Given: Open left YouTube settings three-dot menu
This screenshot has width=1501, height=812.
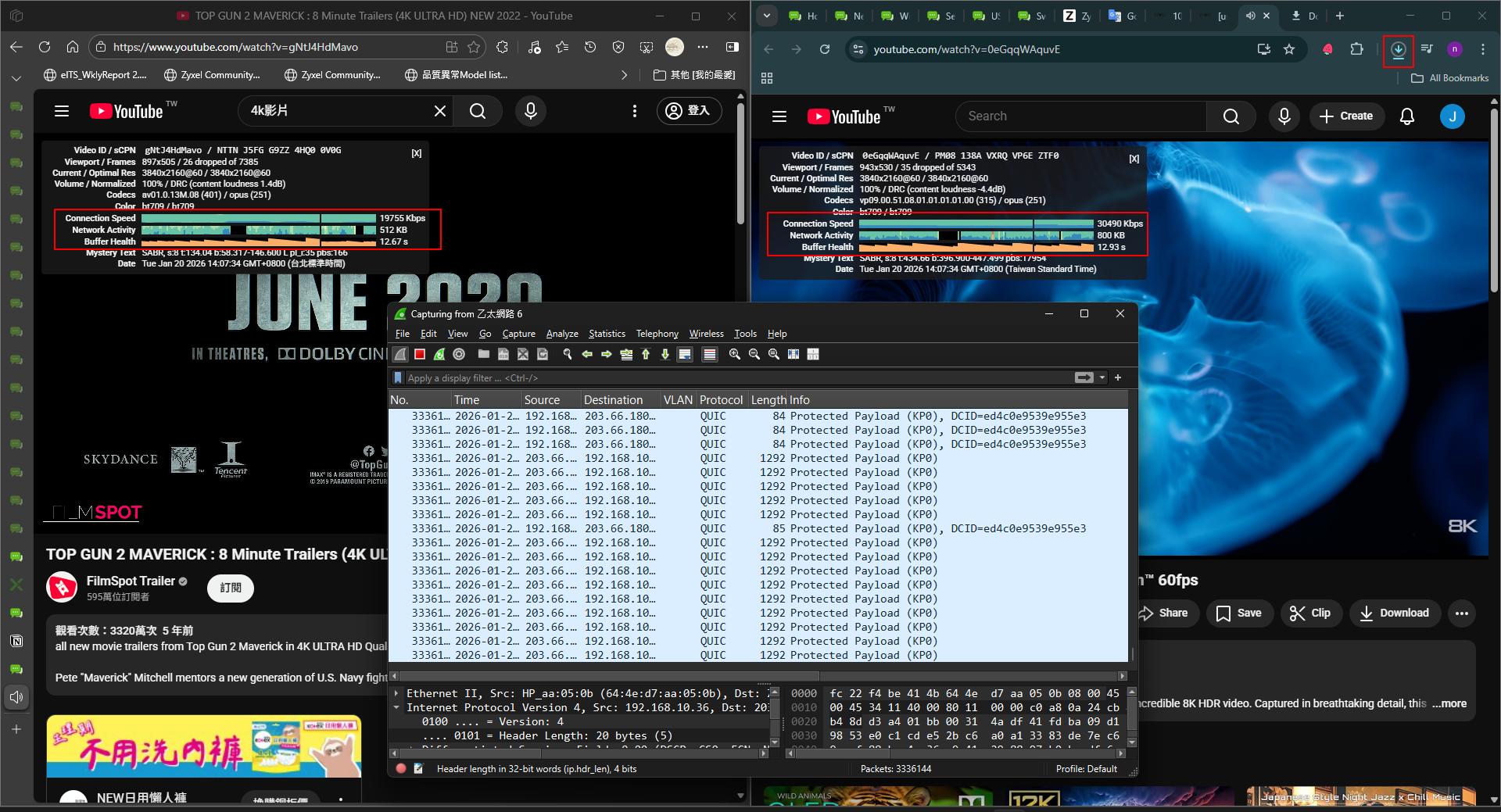Looking at the screenshot, I should tap(635, 111).
